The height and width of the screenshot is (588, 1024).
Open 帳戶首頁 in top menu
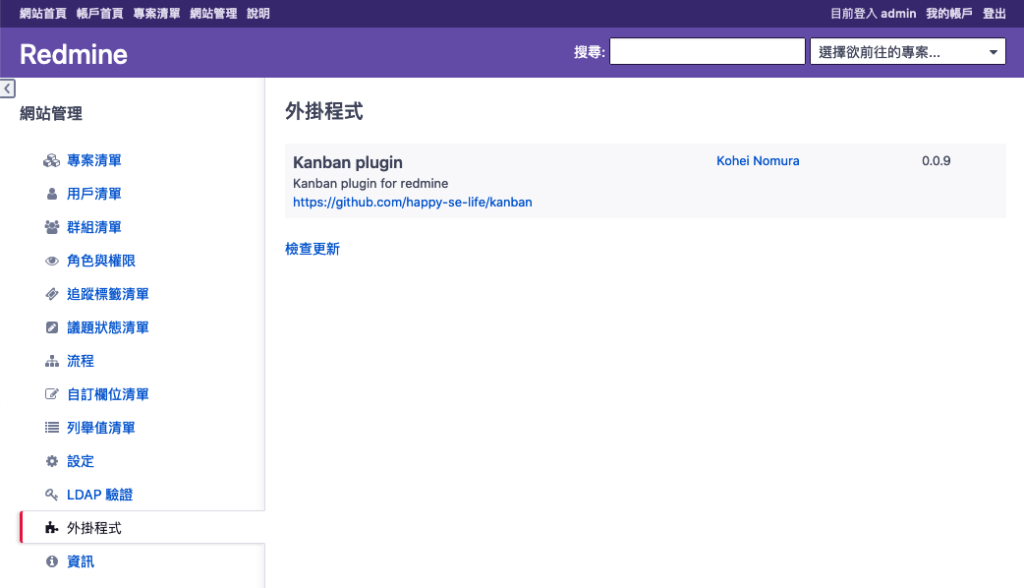click(100, 13)
